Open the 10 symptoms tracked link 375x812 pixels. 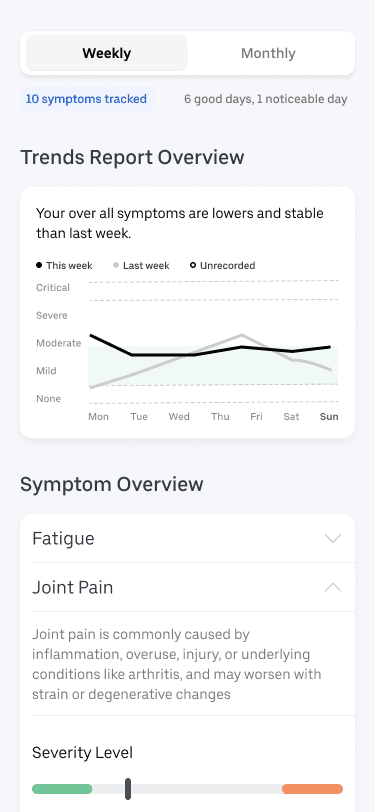click(86, 99)
